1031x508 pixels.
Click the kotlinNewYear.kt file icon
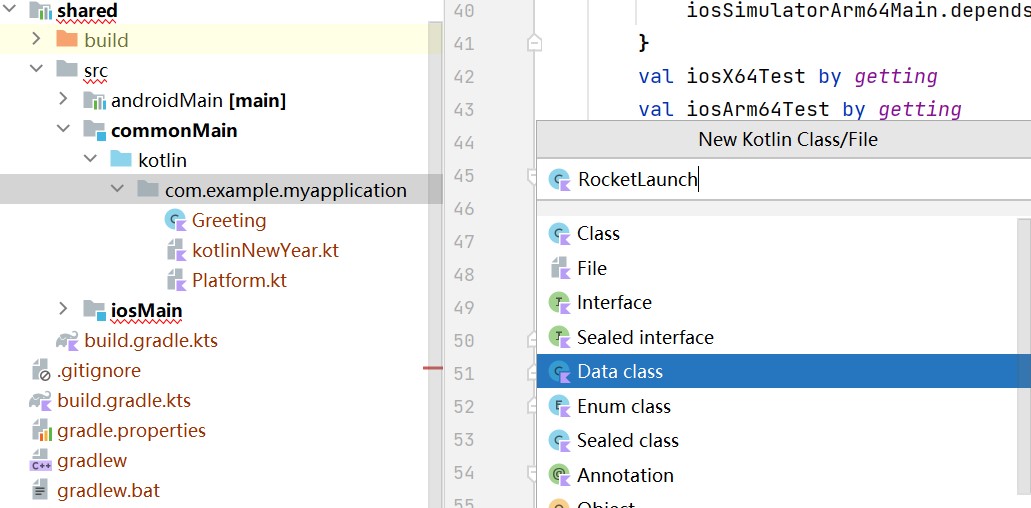tap(176, 250)
